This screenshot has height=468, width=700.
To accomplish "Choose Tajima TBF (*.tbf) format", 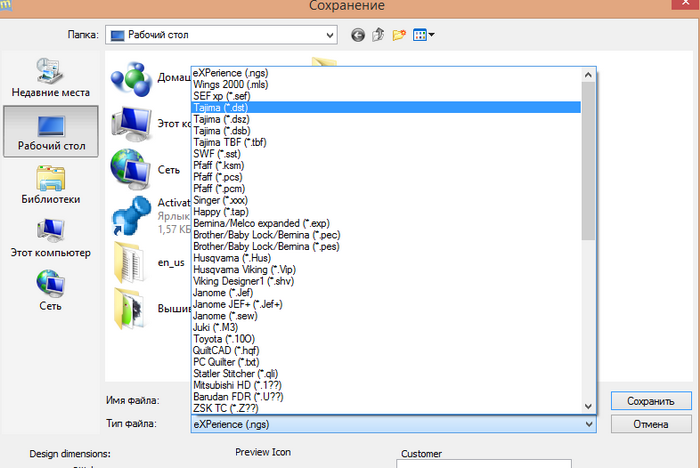I will 386,142.
